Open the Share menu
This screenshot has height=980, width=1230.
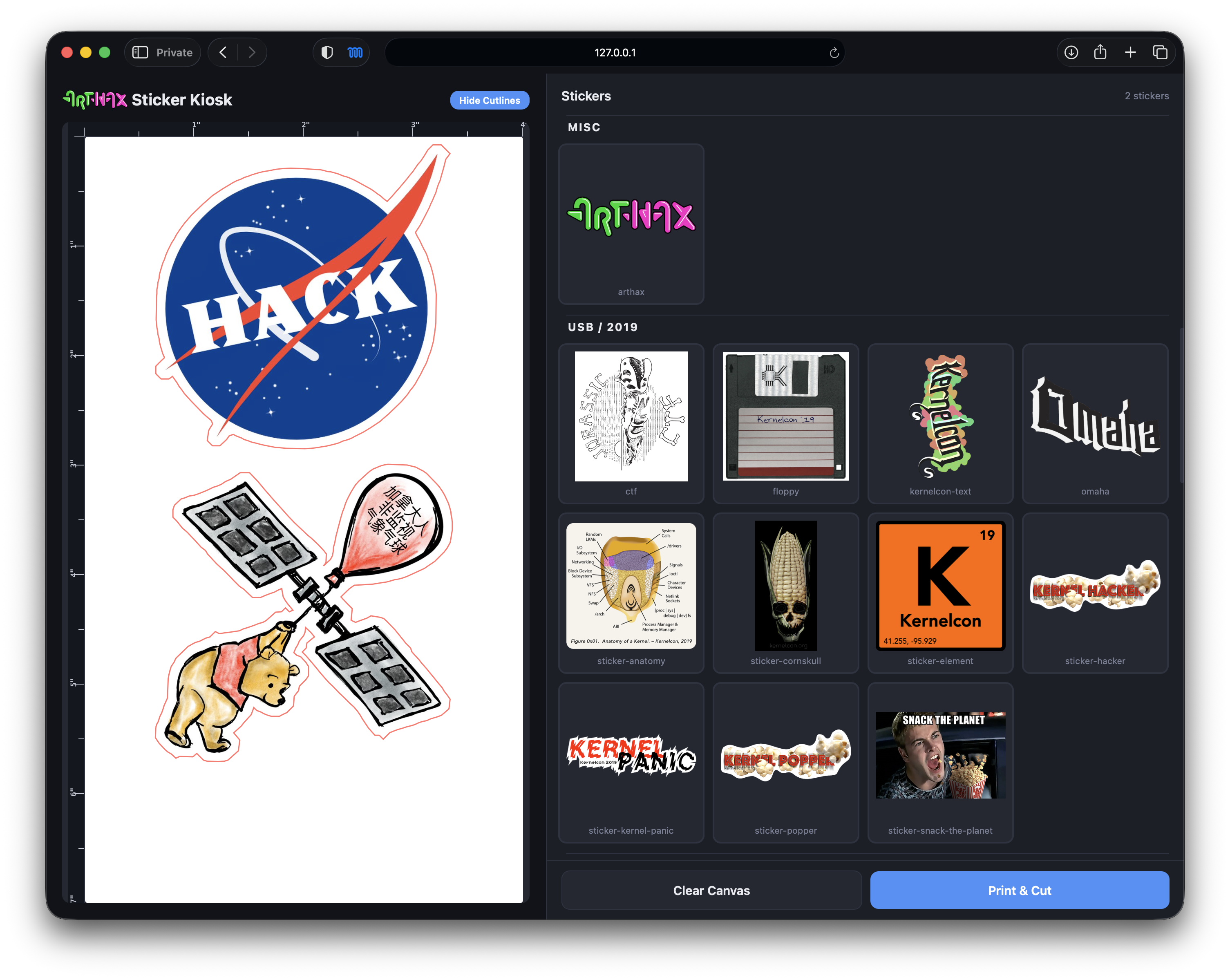1100,52
